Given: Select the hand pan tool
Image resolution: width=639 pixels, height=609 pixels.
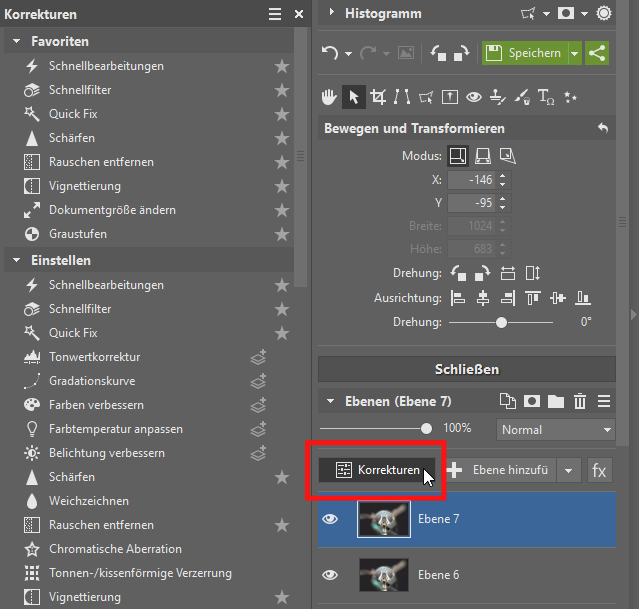Looking at the screenshot, I should click(x=329, y=97).
